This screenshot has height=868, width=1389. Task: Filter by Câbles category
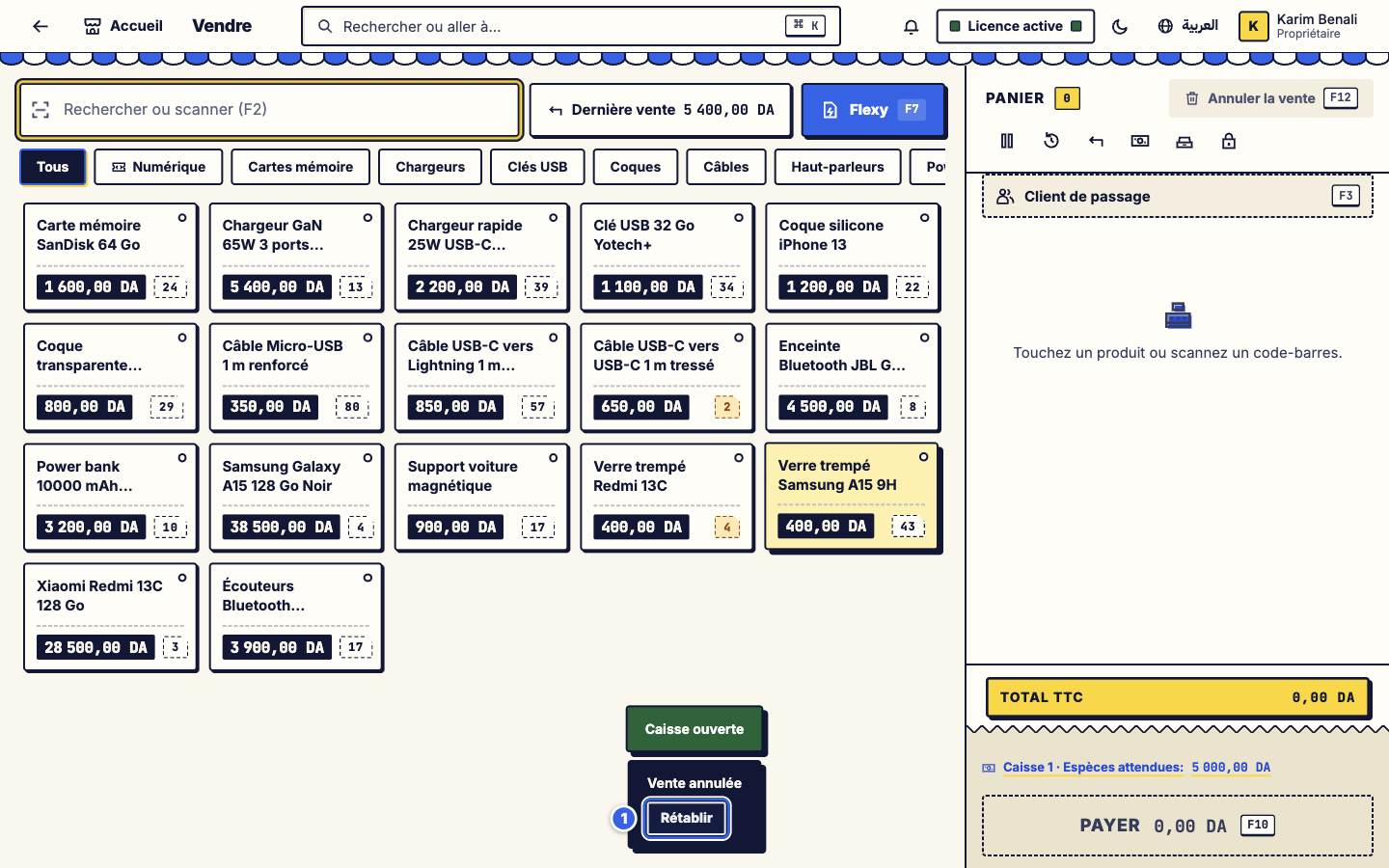726,167
